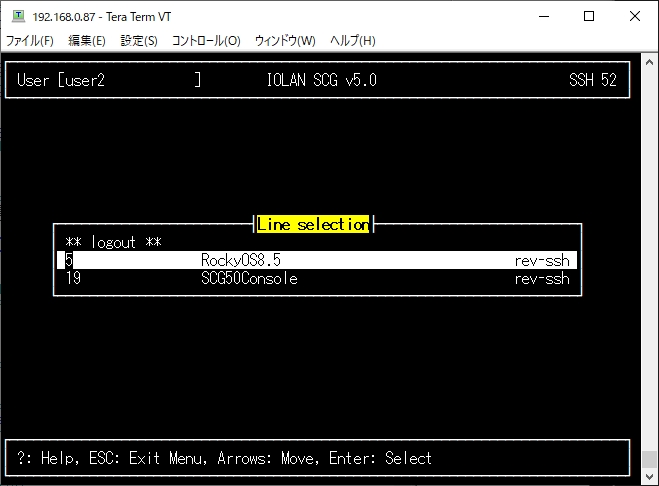659x486 pixels.
Task: Click the Line selection title
Action: pyautogui.click(x=313, y=224)
